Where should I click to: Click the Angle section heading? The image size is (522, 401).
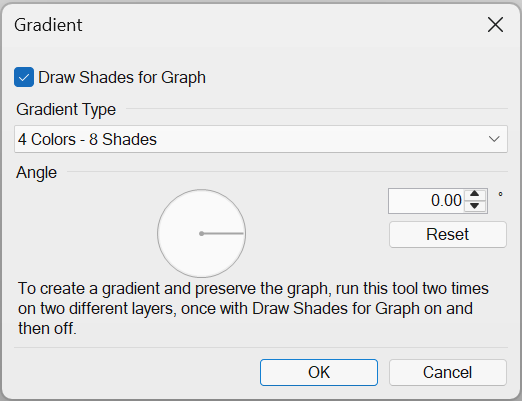[x=37, y=173]
